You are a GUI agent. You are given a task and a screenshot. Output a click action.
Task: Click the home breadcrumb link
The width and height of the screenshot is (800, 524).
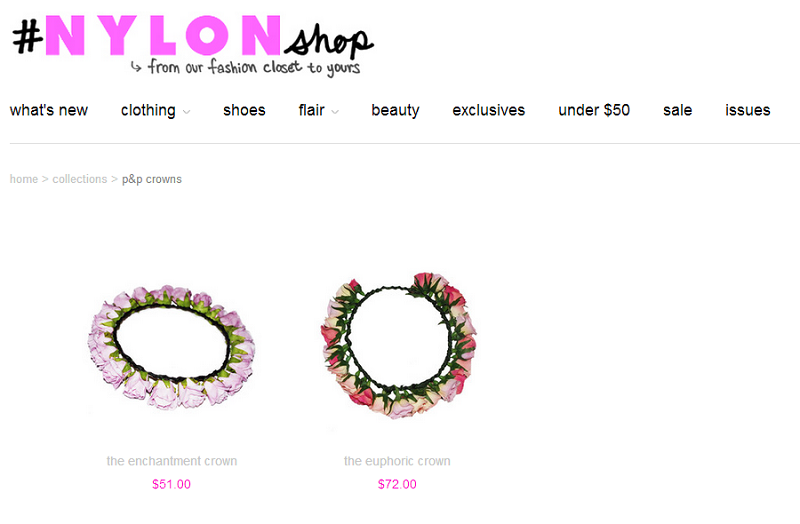point(24,179)
